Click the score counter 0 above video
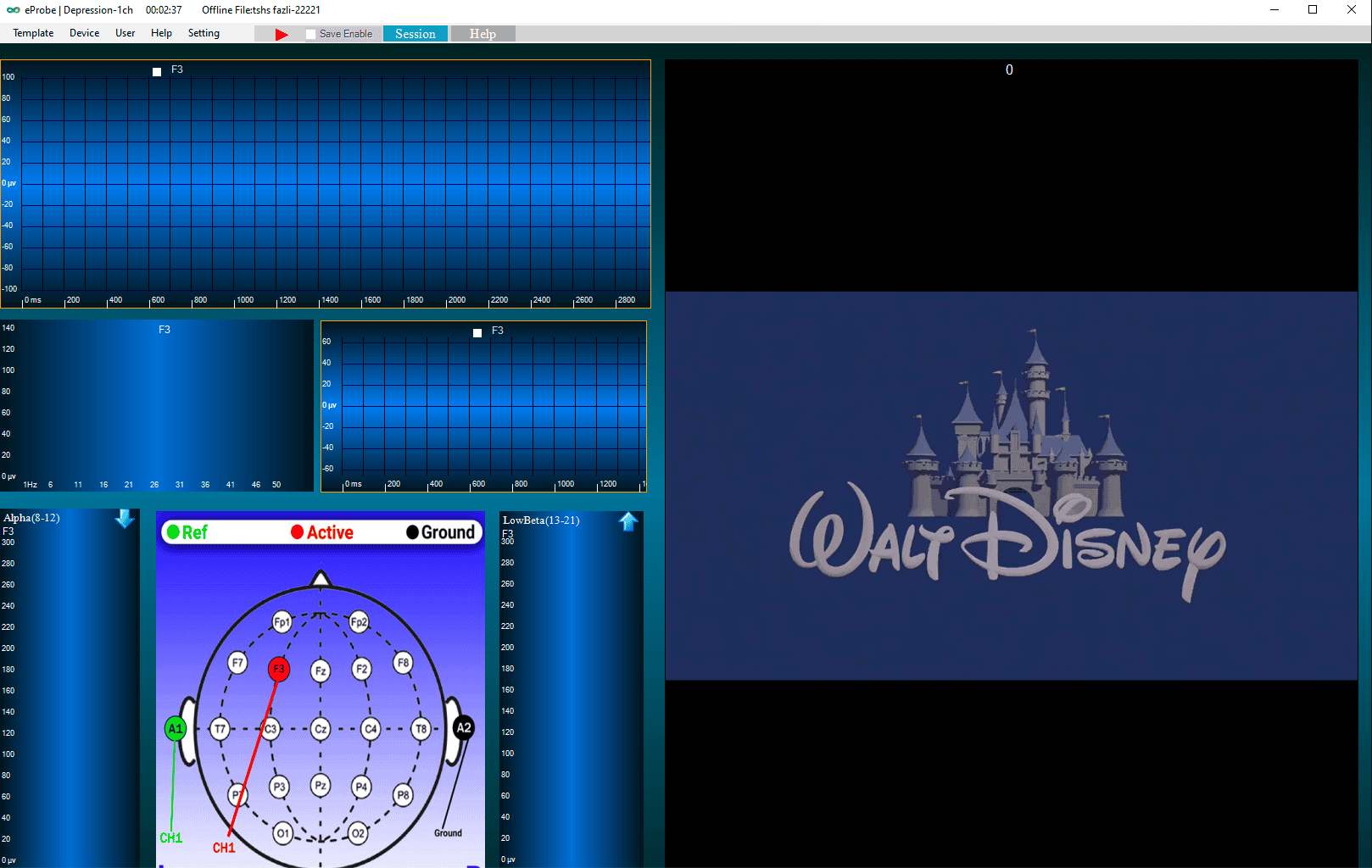The image size is (1372, 868). pos(1009,70)
